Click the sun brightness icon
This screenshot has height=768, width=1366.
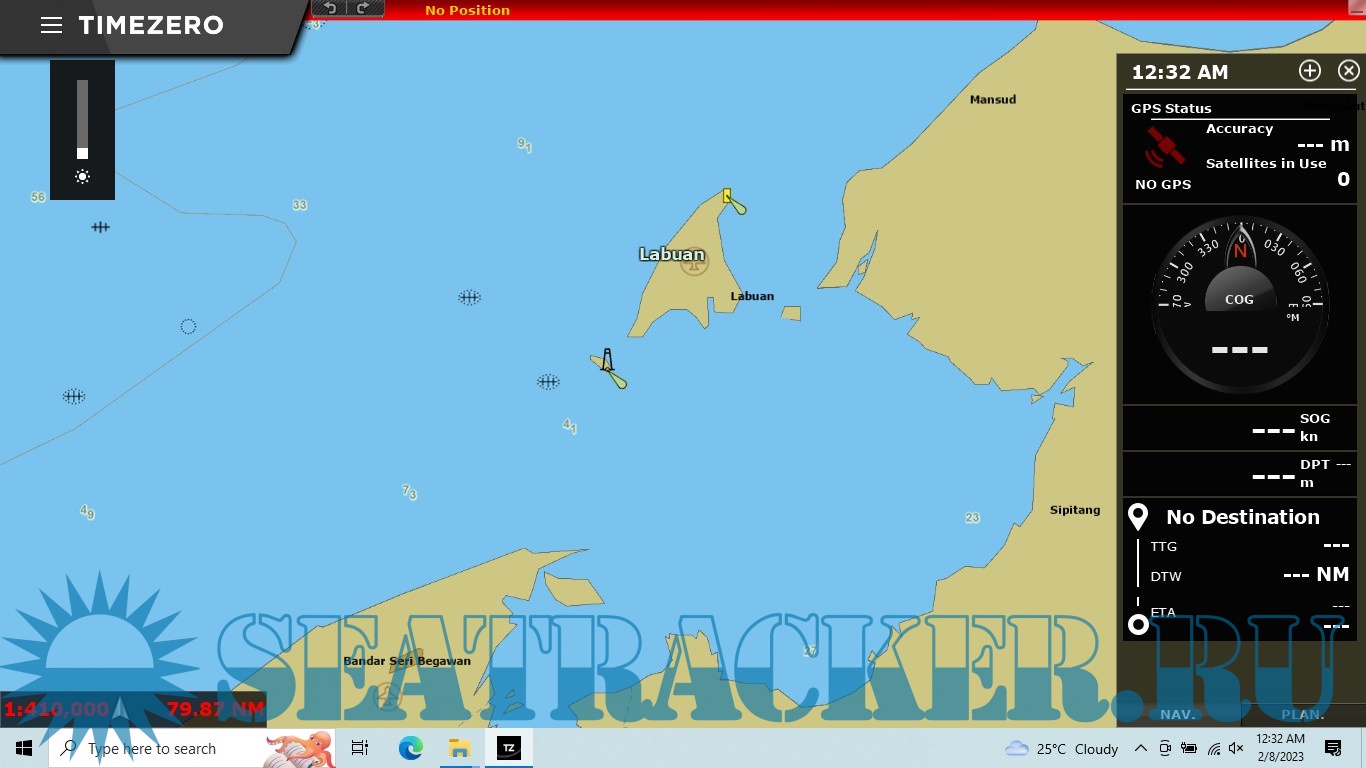coord(82,177)
